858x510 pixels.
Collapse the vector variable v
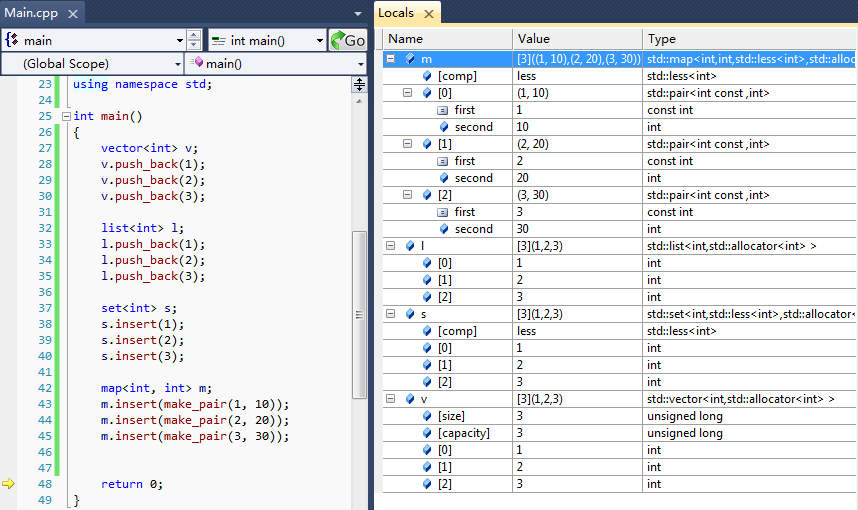391,398
